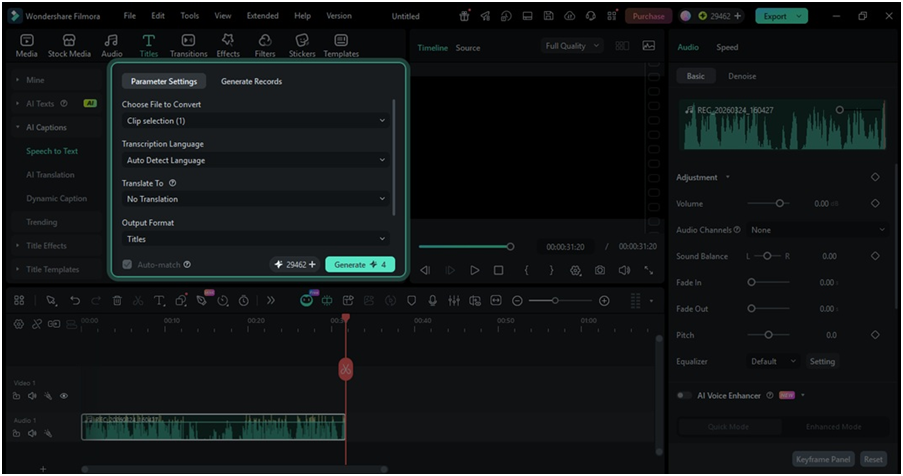Viewport: 903px width, 476px height.
Task: Take a snapshot with the camera icon
Action: coord(600,270)
